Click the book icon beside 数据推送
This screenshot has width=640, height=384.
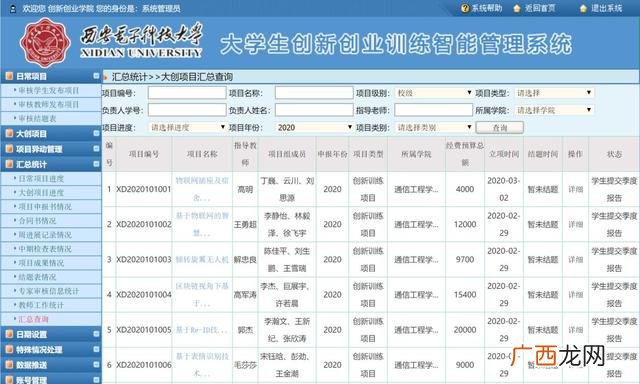[x=9, y=364]
